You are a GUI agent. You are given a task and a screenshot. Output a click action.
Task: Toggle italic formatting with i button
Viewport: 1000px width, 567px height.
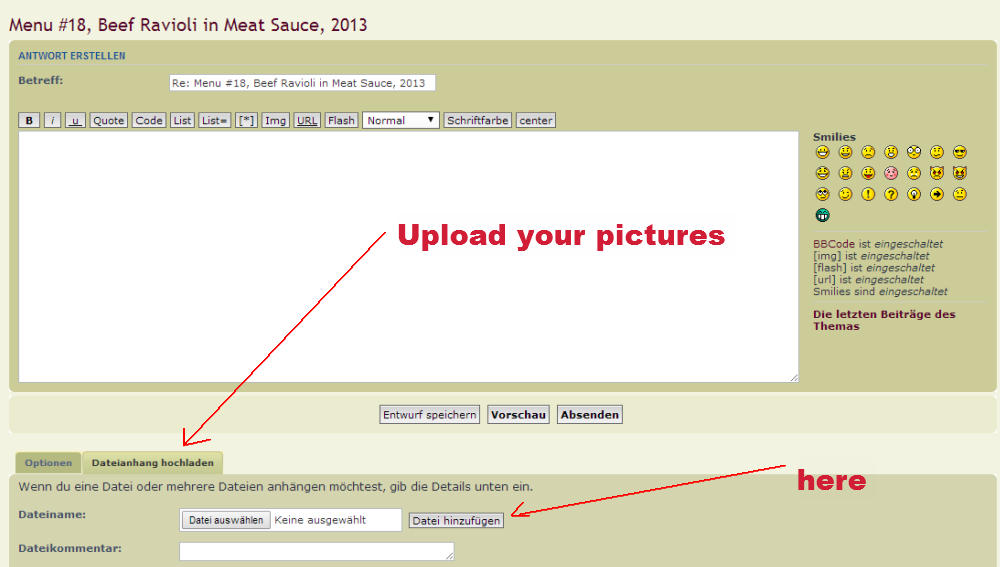point(52,120)
